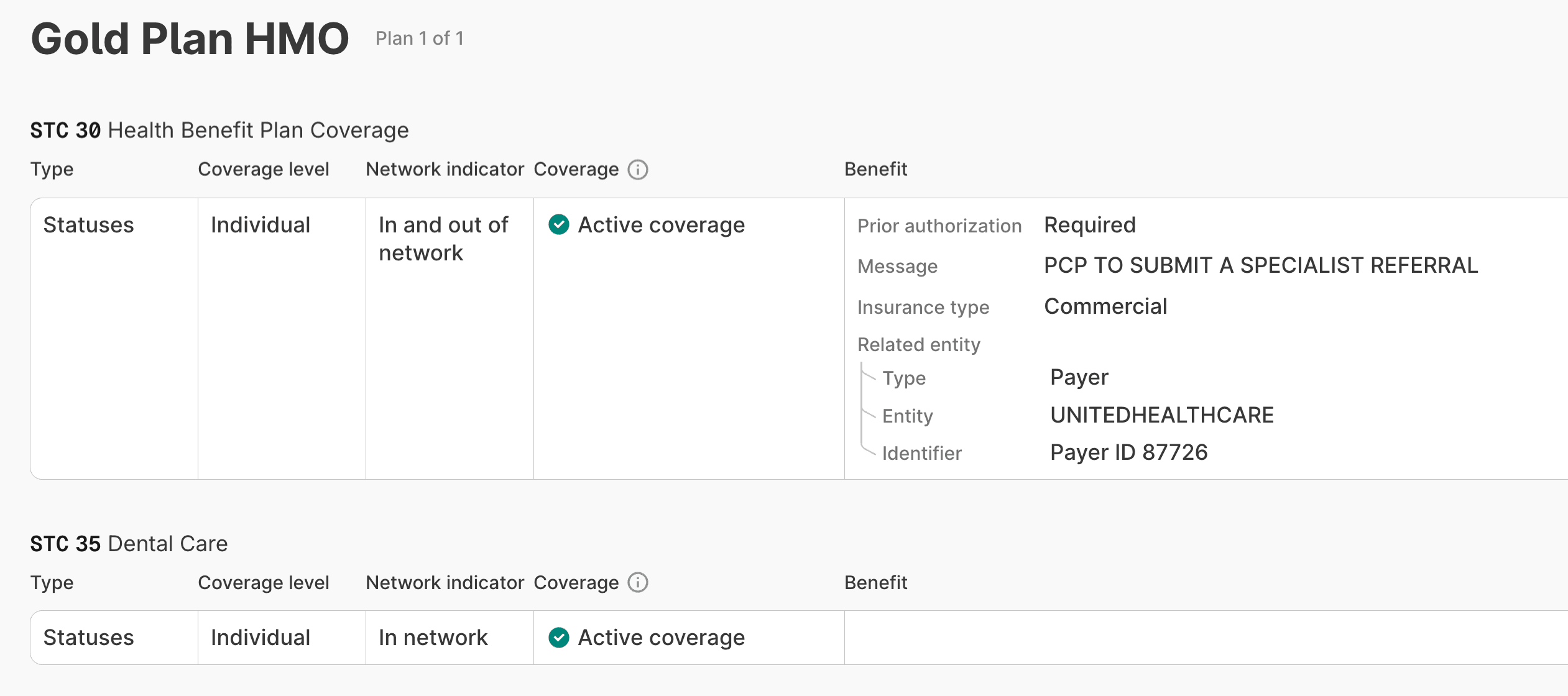Image resolution: width=1568 pixels, height=696 pixels.
Task: Click the Related entity label
Action: tap(919, 345)
